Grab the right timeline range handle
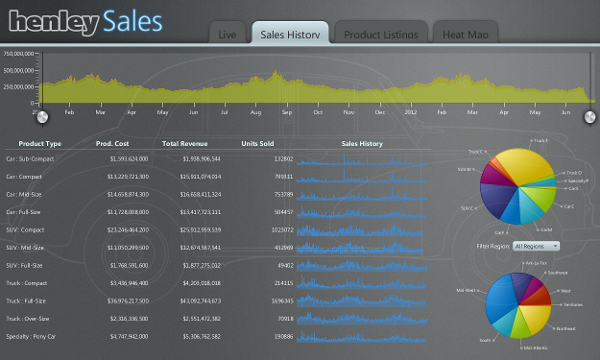 click(x=590, y=117)
